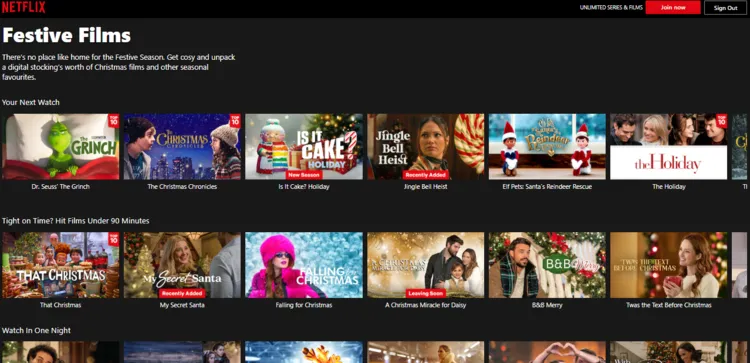Click Leaving Soon label on Christmas Miracle for Daisy

click(426, 294)
